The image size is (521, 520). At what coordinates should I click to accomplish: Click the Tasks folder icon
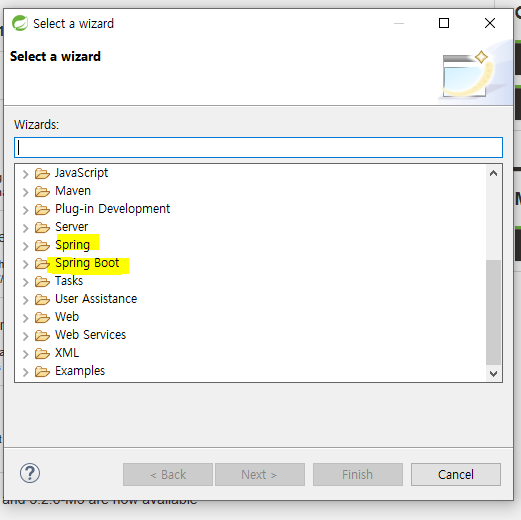42,281
